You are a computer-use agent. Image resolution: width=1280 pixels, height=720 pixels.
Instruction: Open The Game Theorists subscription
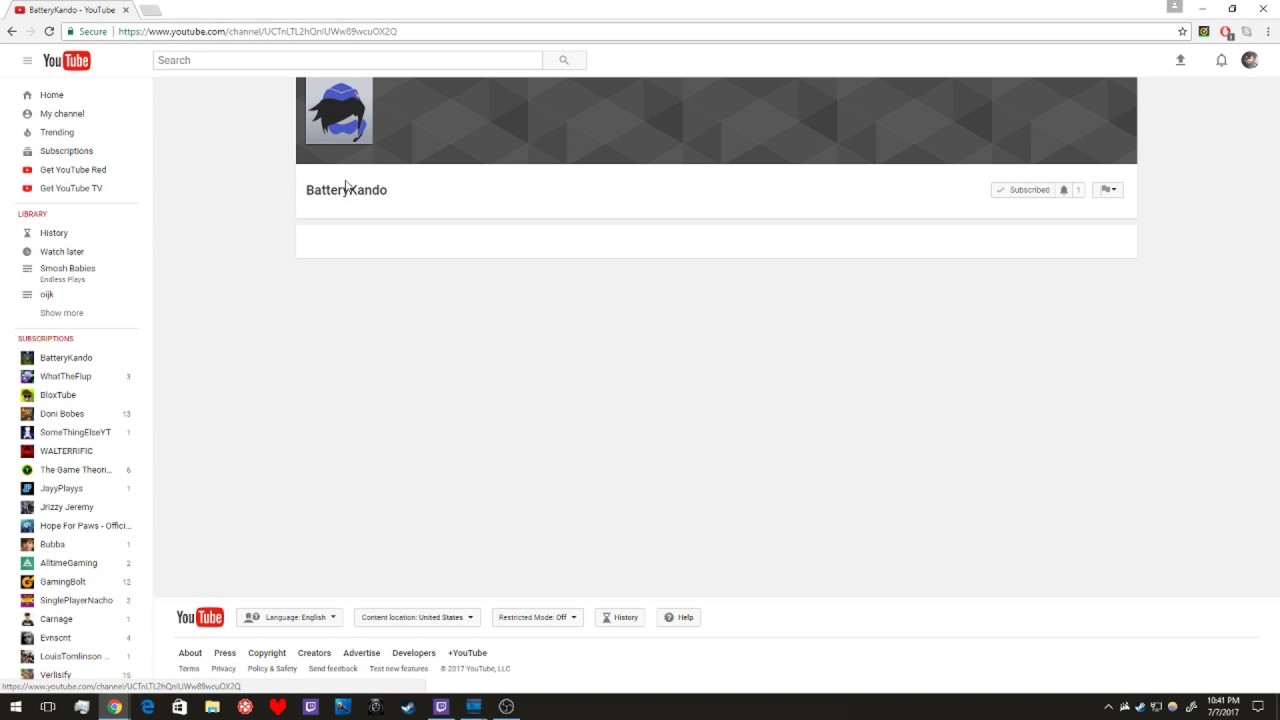point(76,470)
